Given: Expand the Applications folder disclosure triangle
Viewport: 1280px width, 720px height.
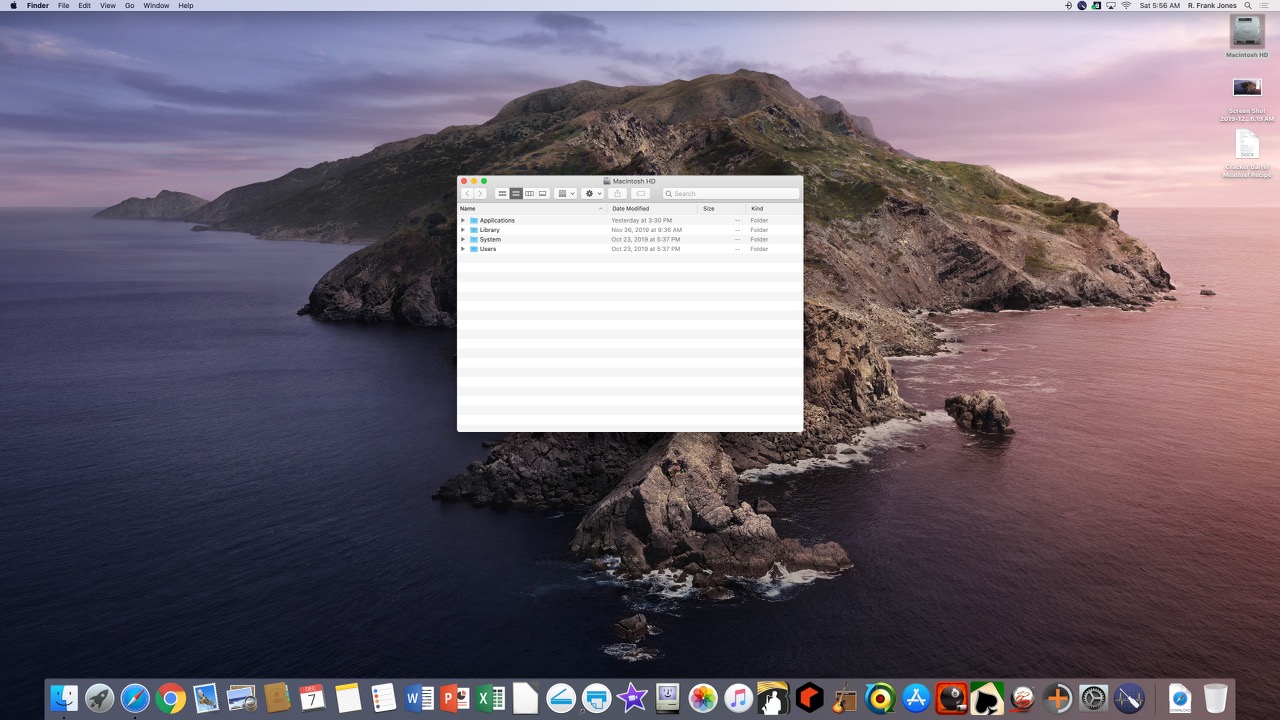Looking at the screenshot, I should point(463,220).
